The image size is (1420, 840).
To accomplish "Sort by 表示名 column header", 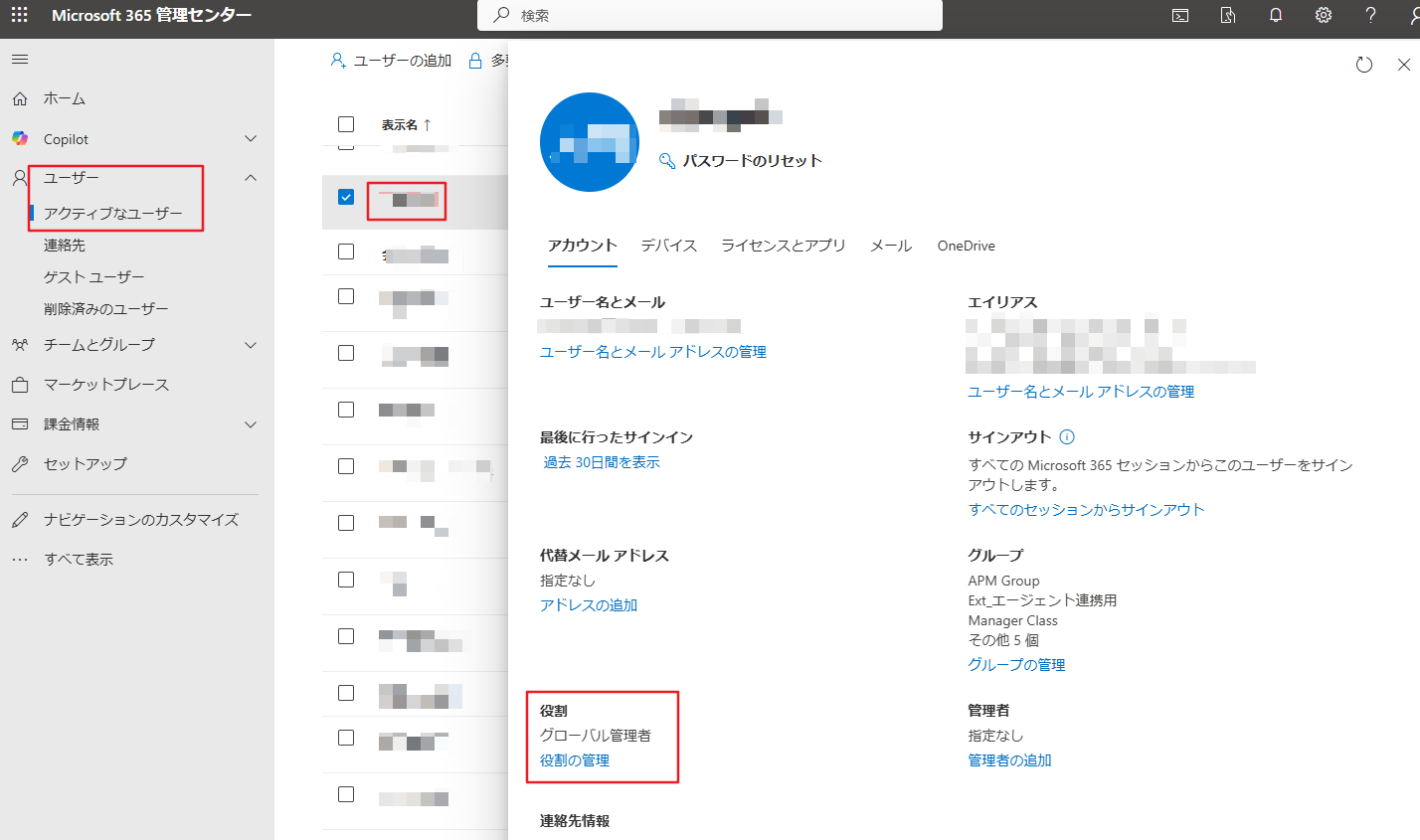I will tap(406, 124).
